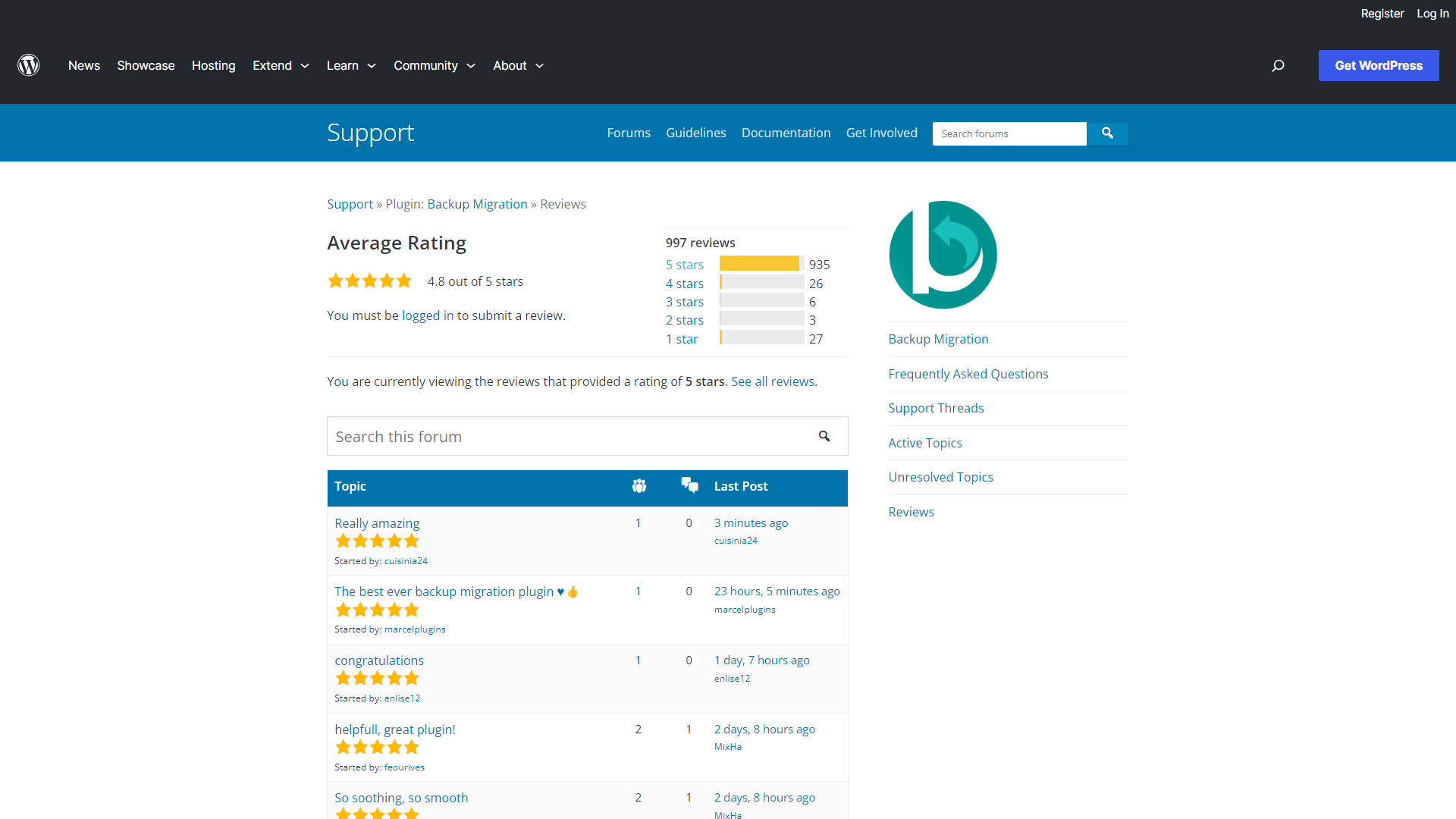Click the Backup Migration plugin logo

pos(943,255)
